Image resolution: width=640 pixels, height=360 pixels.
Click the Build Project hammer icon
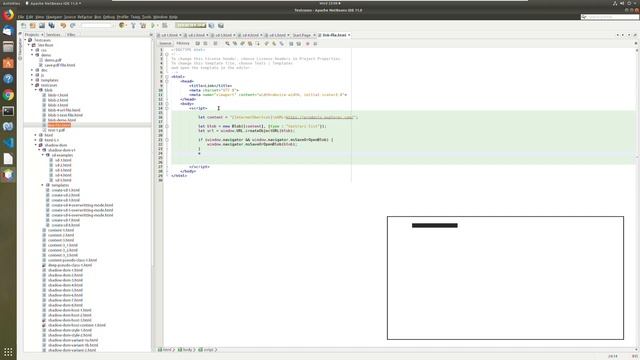(133, 25)
